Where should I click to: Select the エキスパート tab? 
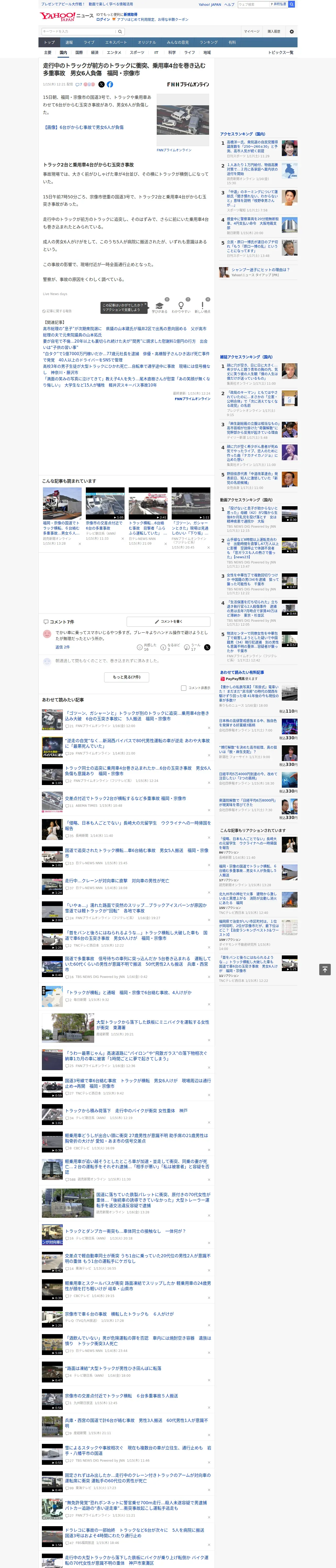click(116, 43)
